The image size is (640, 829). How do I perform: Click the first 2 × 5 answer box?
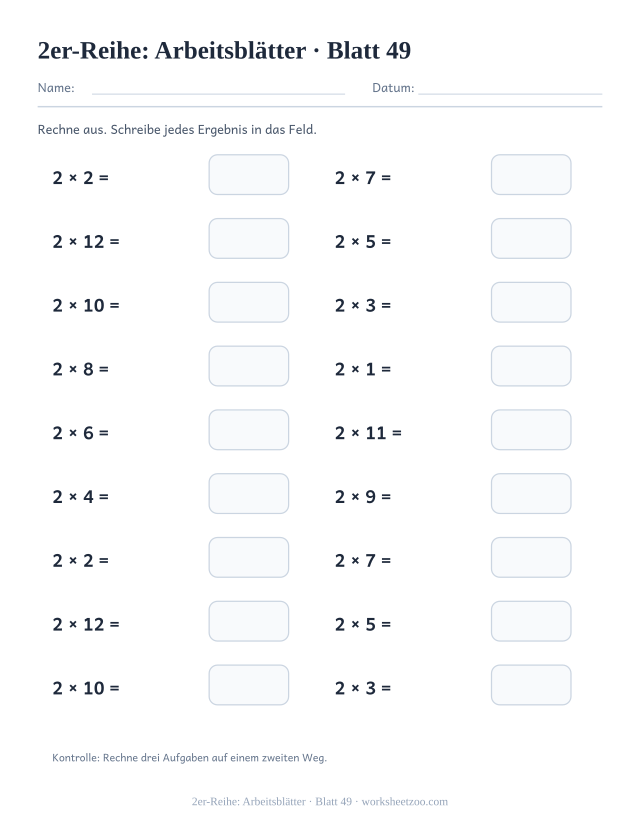click(x=531, y=238)
